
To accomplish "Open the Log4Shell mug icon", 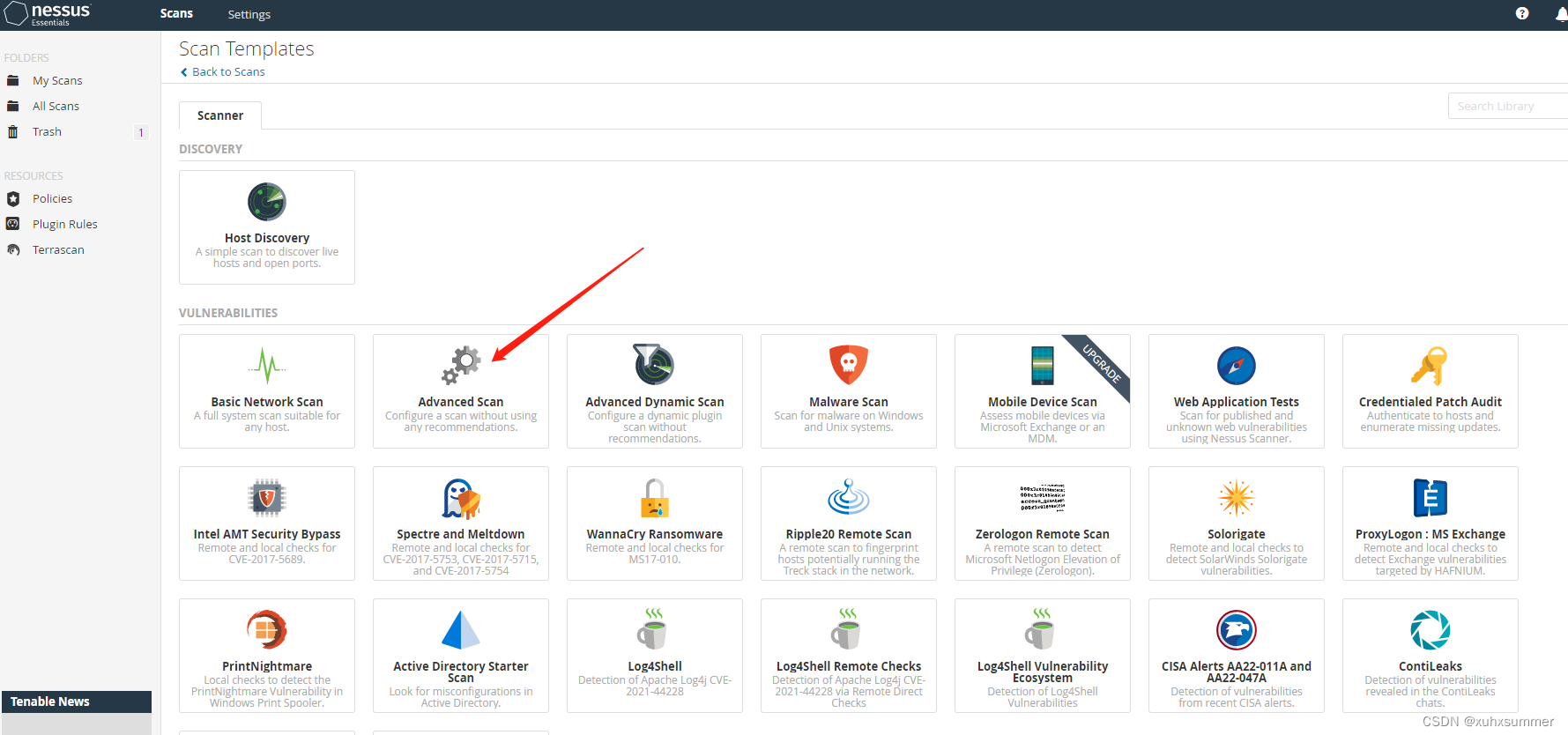I will 653,629.
